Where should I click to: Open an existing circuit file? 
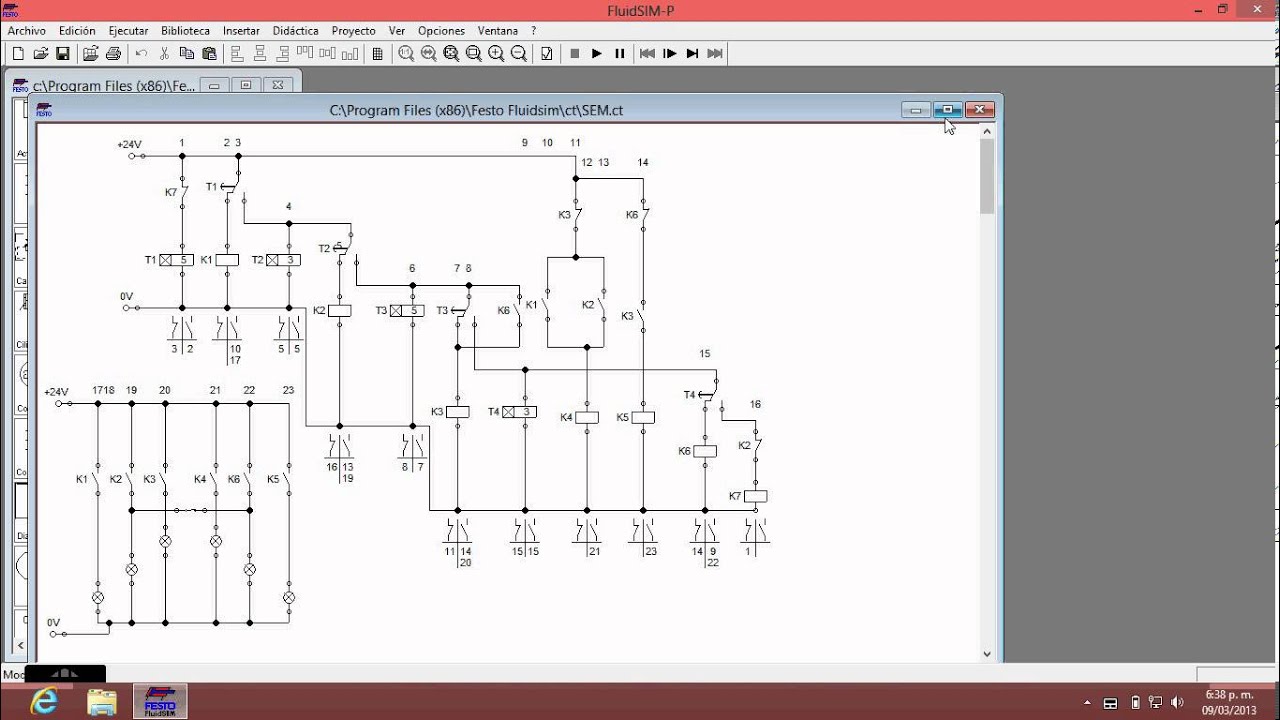tap(41, 54)
